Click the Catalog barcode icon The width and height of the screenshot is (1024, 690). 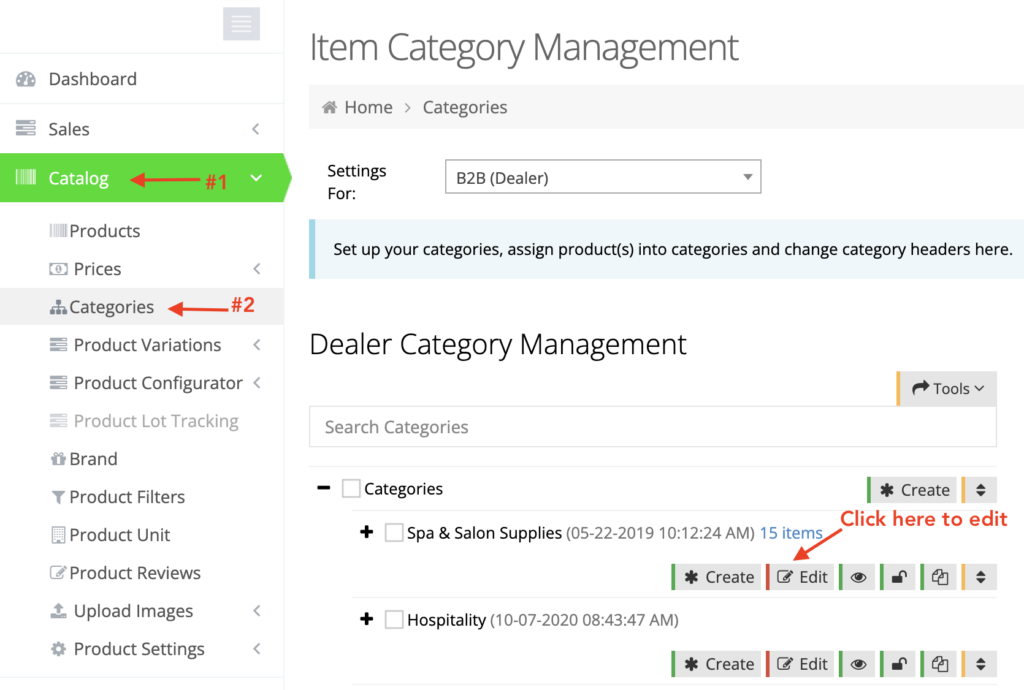(26, 177)
